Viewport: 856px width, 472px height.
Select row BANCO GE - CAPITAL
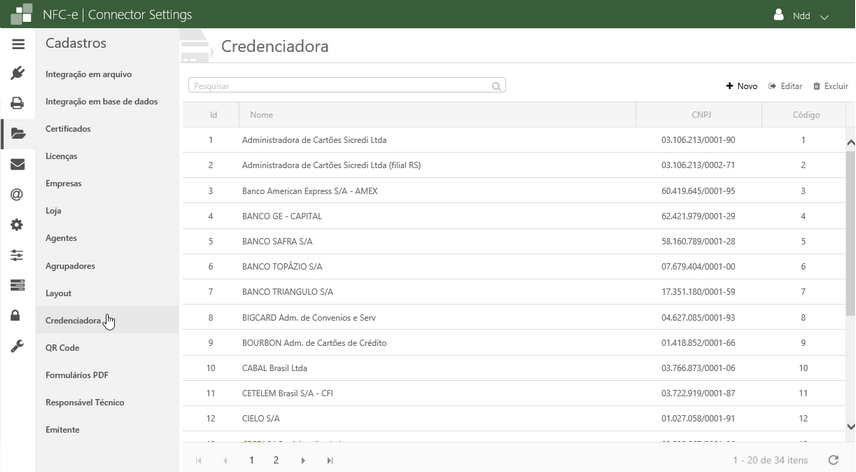514,216
